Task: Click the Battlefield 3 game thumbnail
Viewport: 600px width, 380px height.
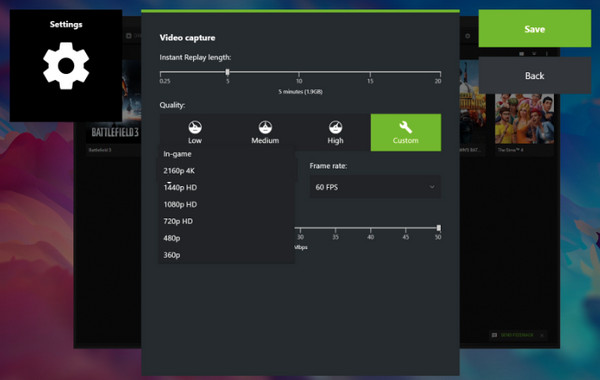Action: coord(115,101)
